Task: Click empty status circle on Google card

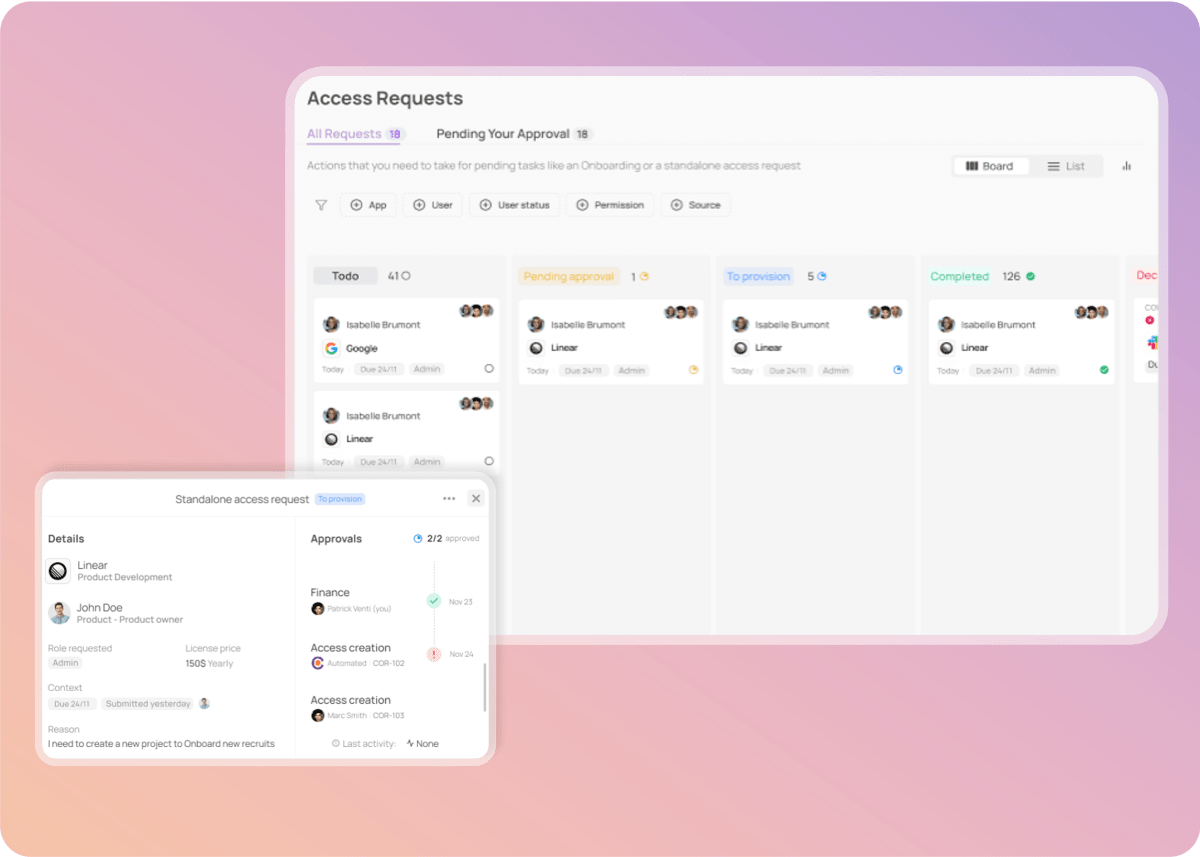Action: click(489, 369)
